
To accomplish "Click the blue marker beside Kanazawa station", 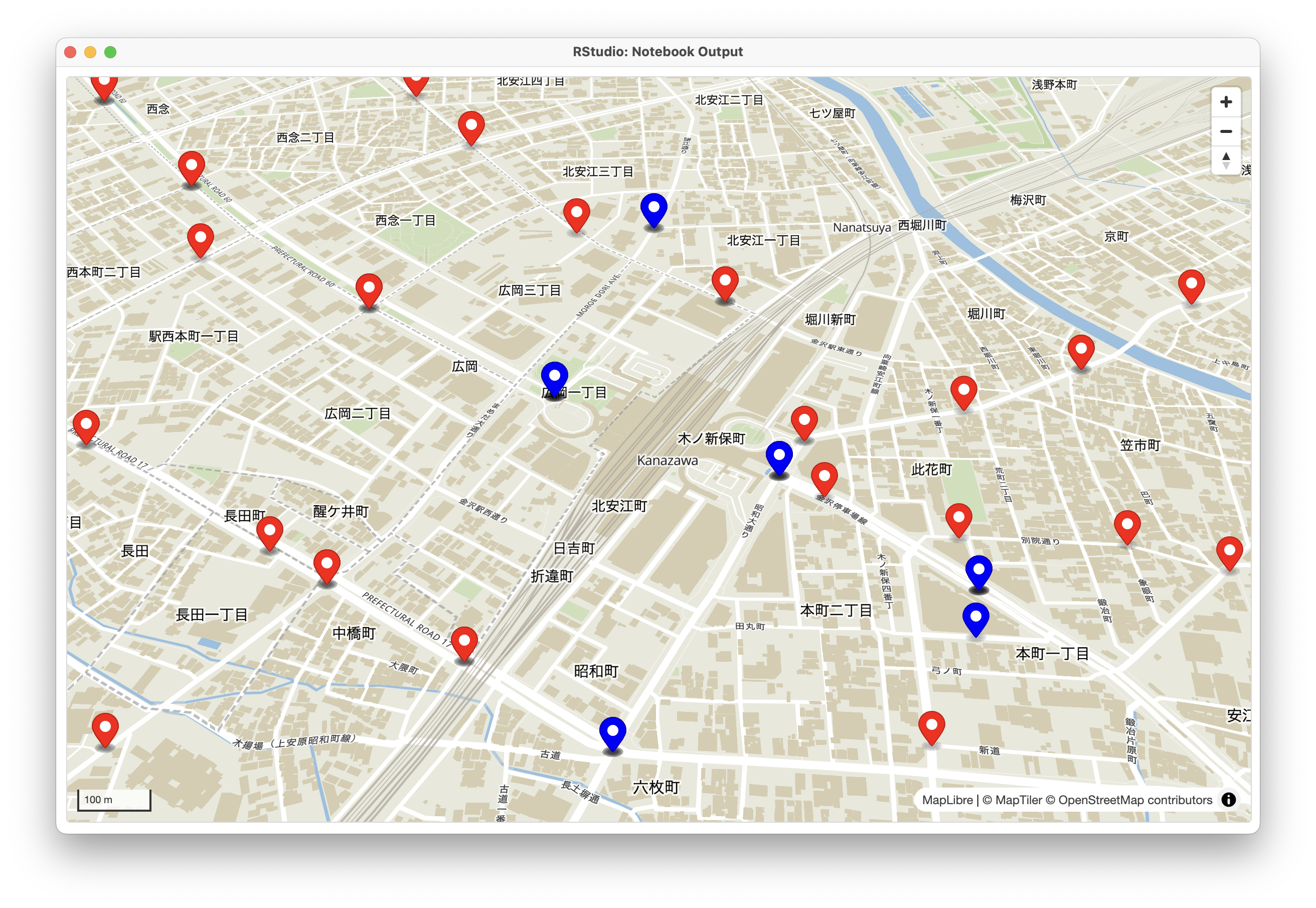I will click(x=779, y=458).
